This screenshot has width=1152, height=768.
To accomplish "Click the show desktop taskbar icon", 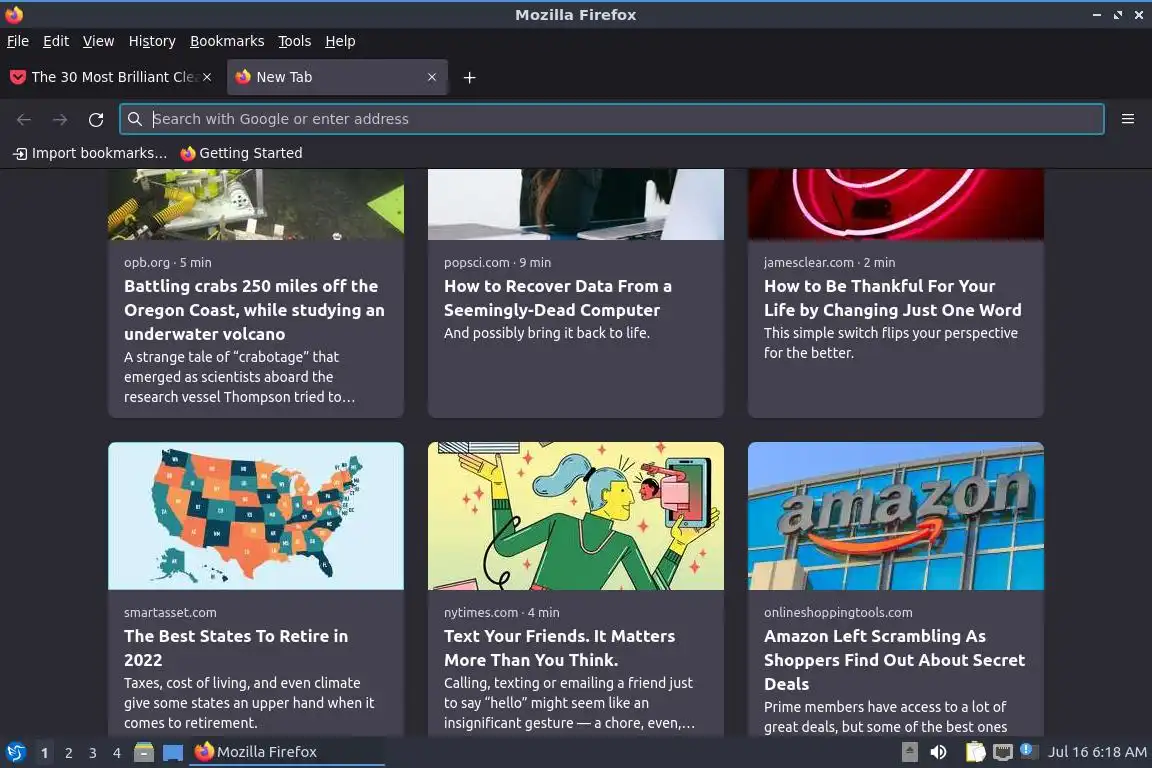I will click(x=173, y=752).
